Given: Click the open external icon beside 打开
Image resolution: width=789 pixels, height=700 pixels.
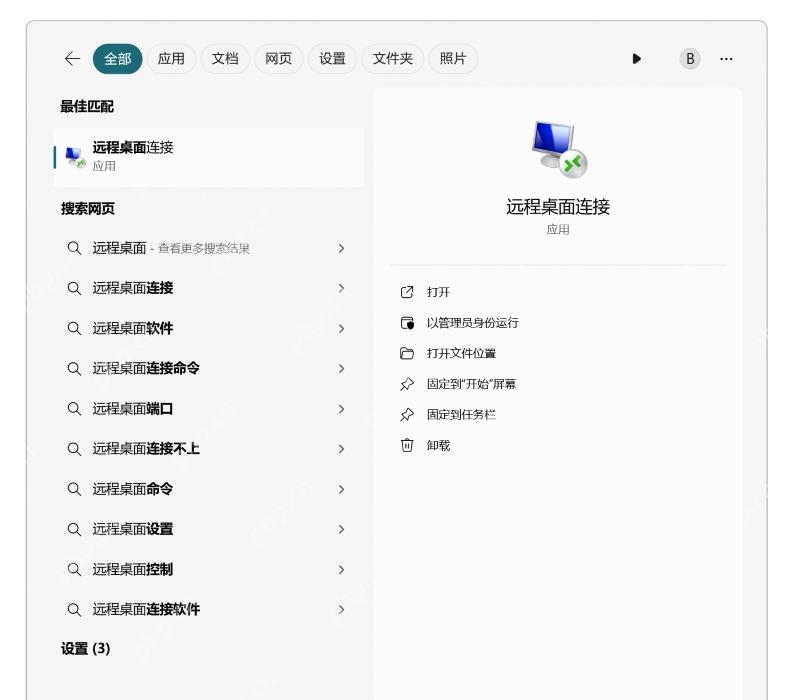Looking at the screenshot, I should tap(407, 292).
